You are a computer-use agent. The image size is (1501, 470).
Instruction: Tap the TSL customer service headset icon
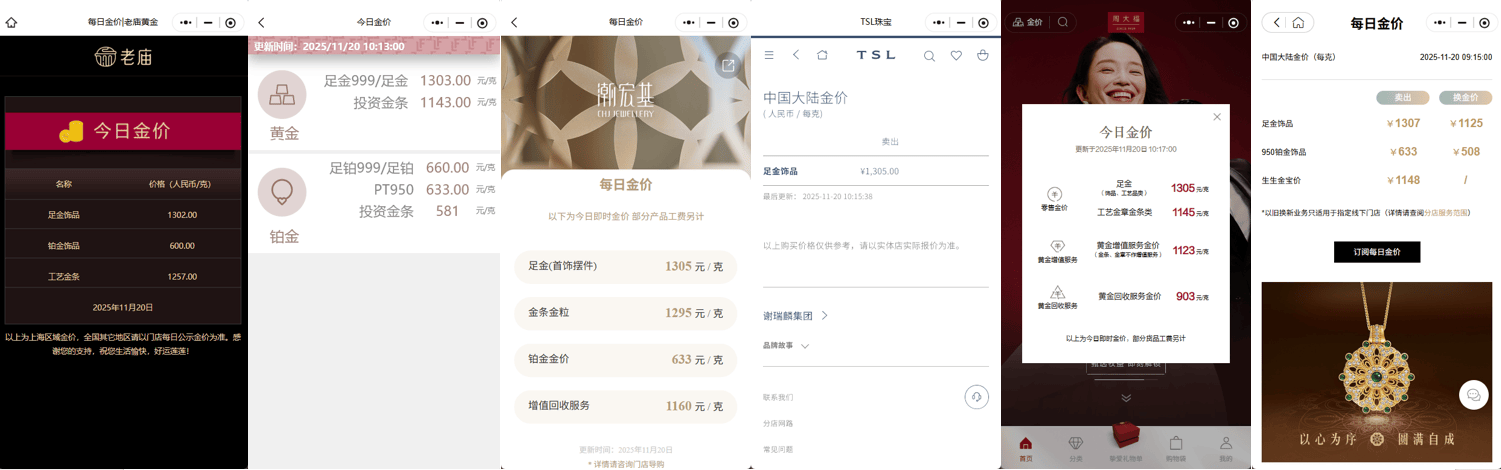pyautogui.click(x=976, y=396)
